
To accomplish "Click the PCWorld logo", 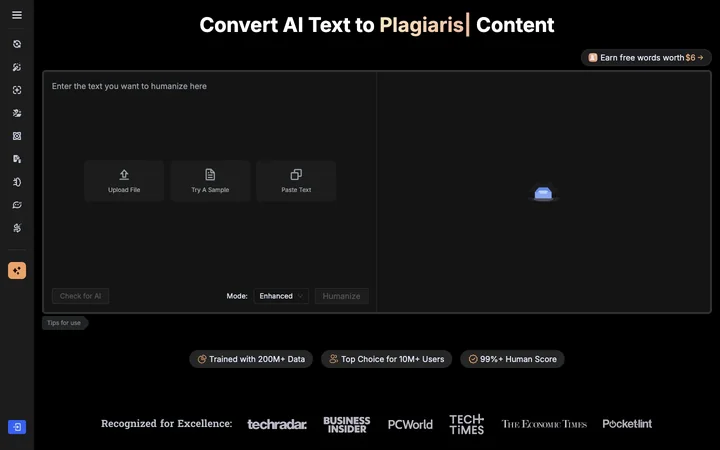I will (x=410, y=424).
